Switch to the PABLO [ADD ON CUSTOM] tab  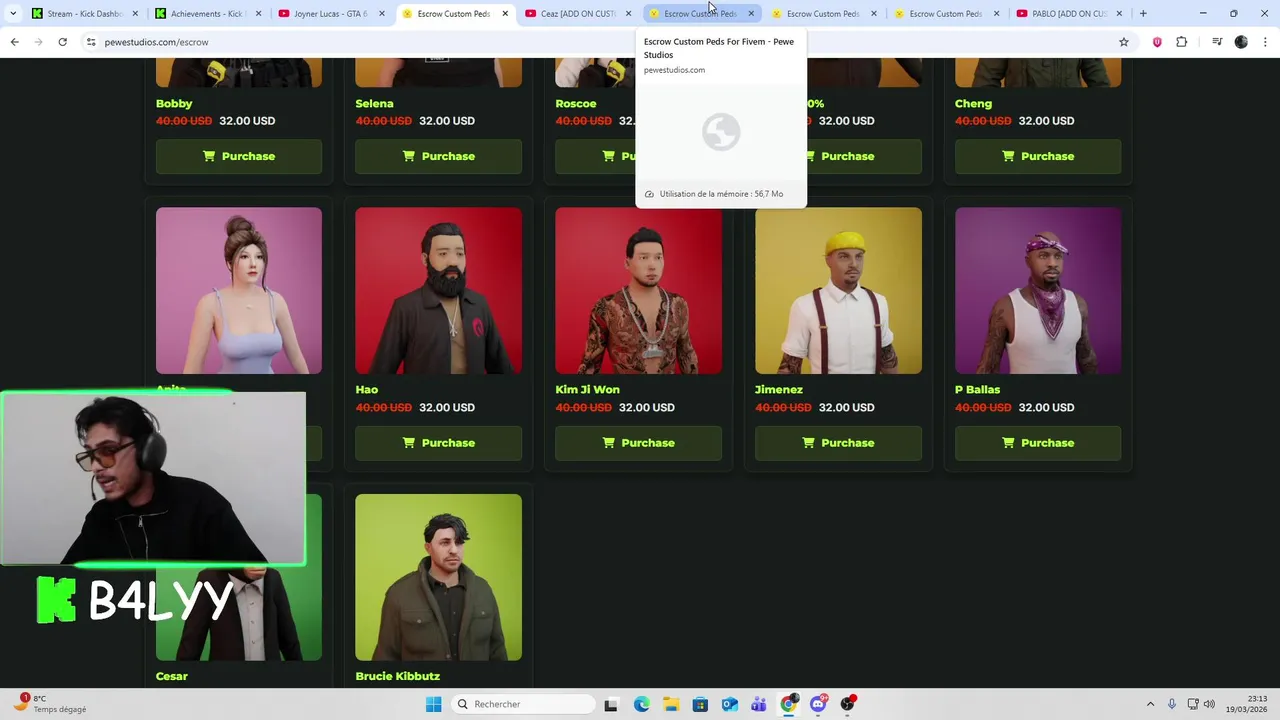point(1070,13)
